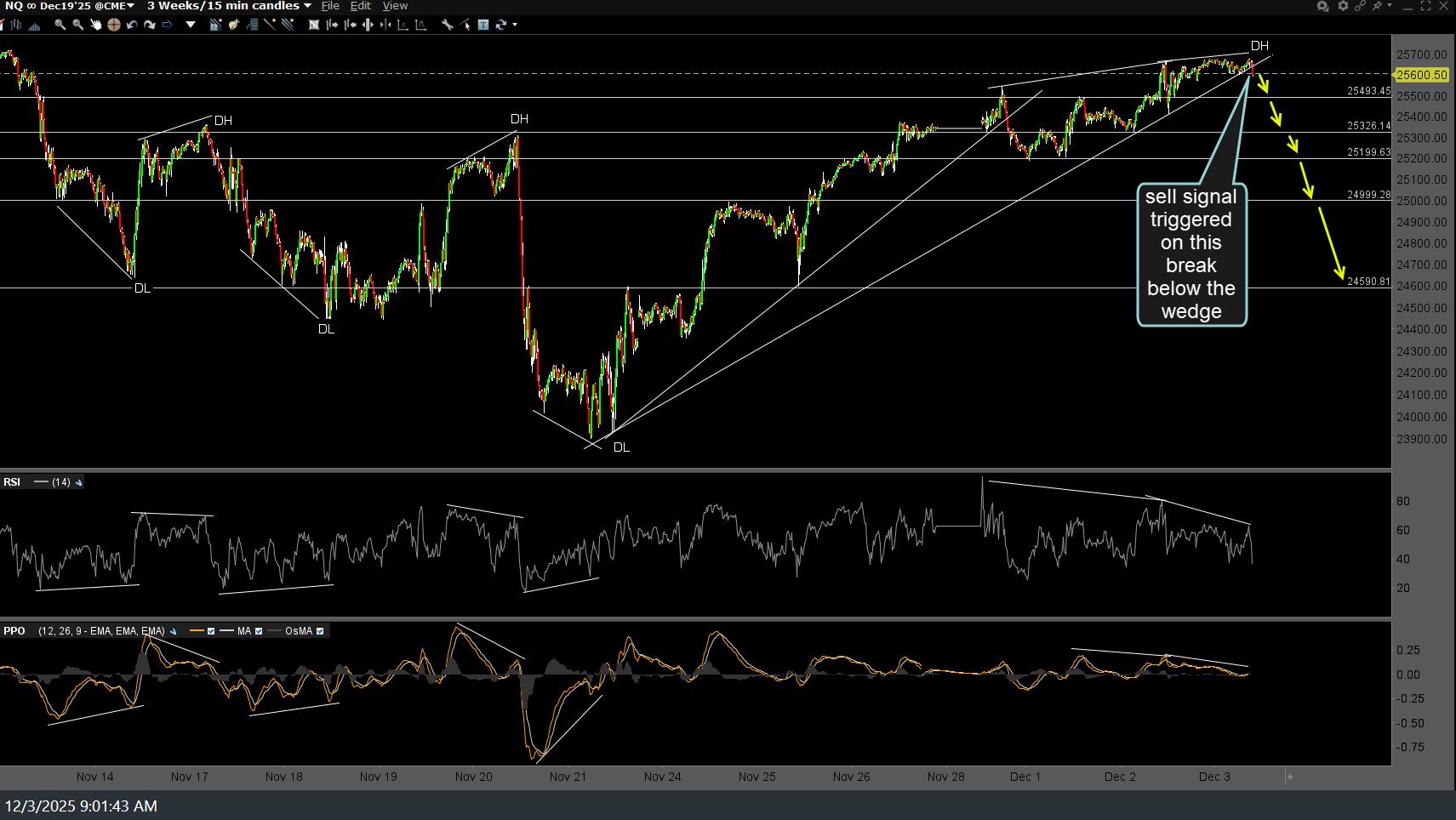Open the View menu
Viewport: 1456px width, 820px height.
[395, 6]
